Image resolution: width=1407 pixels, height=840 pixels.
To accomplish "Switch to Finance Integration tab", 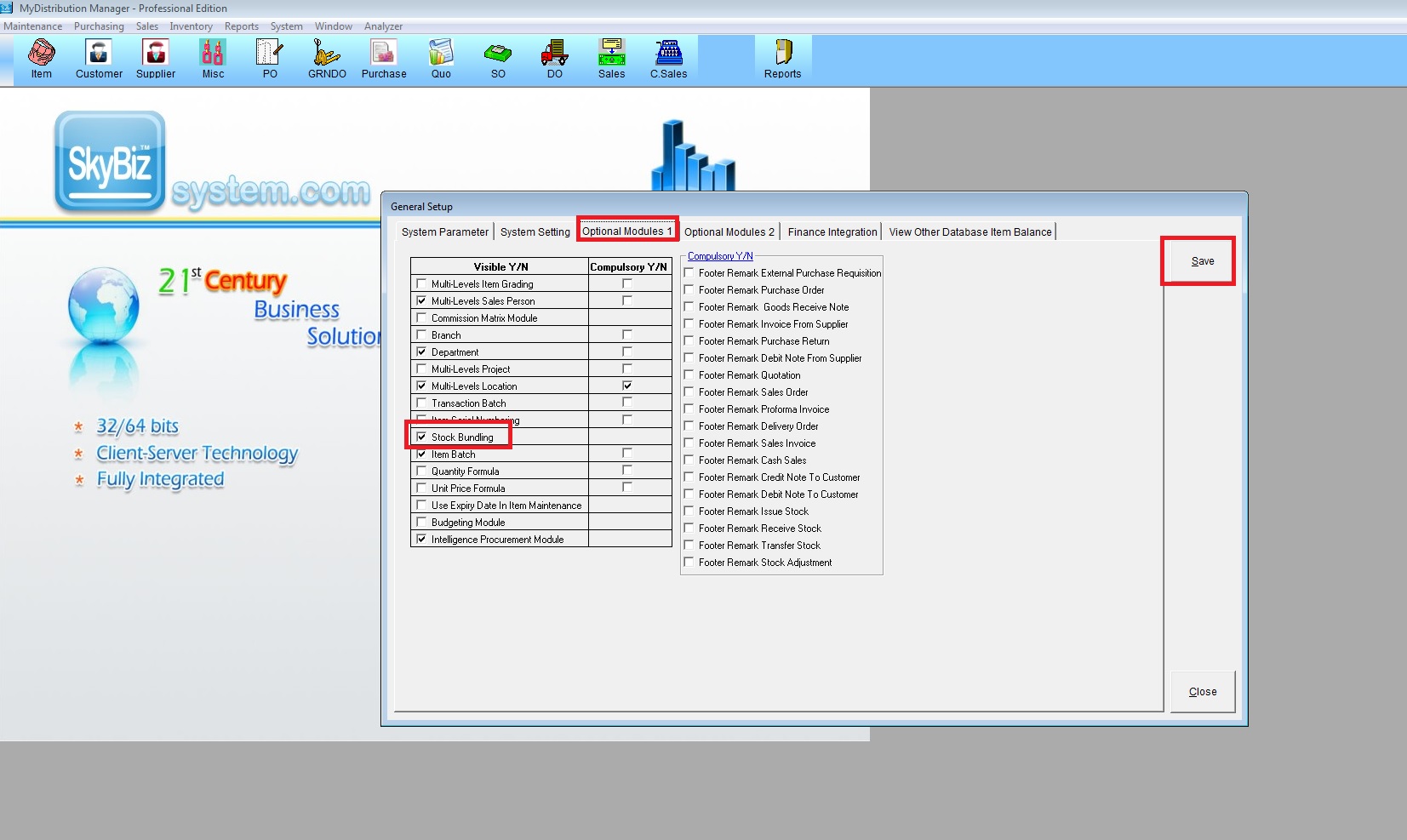I will [832, 232].
